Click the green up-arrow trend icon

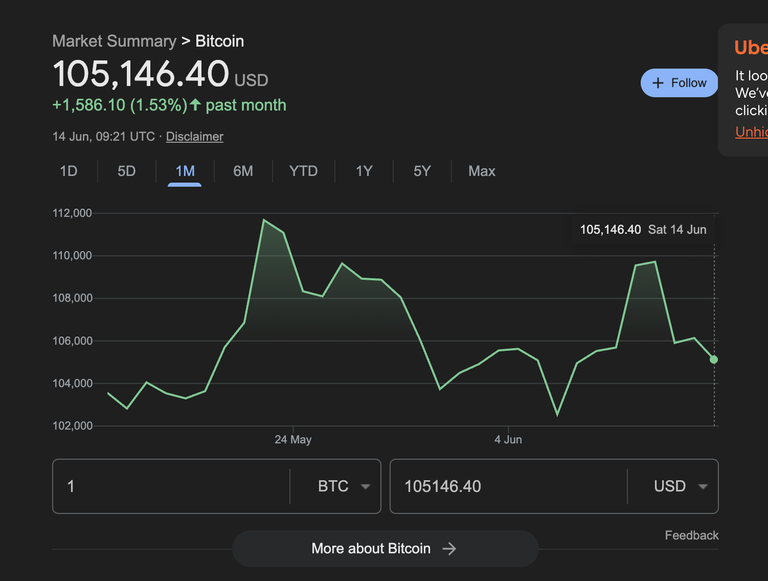195,104
